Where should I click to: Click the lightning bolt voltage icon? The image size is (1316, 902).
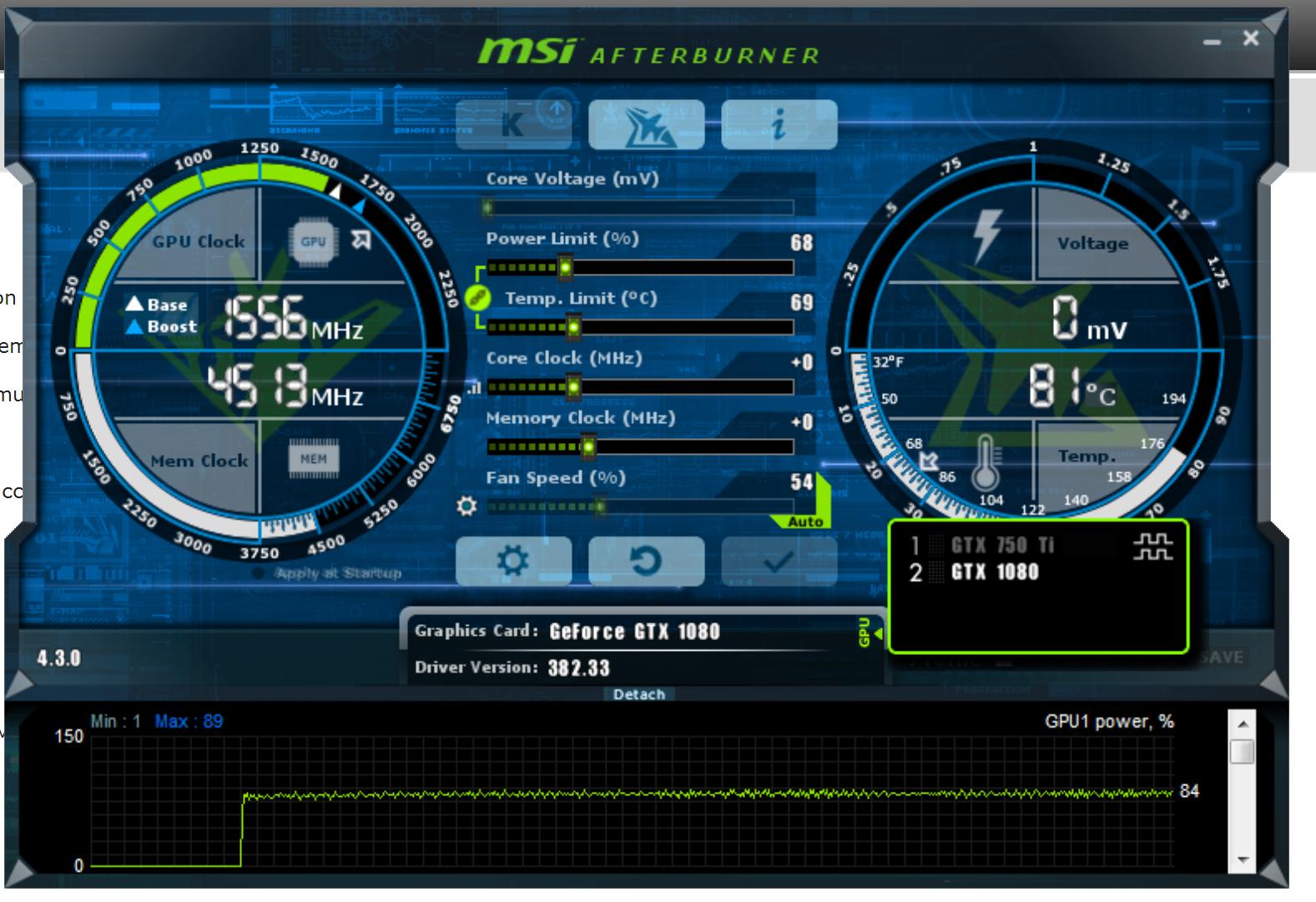988,236
